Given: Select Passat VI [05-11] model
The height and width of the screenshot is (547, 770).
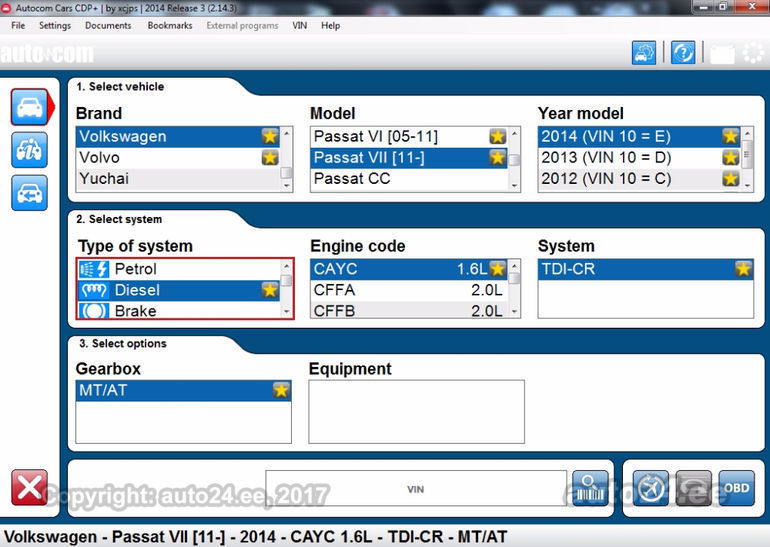Looking at the screenshot, I should (x=409, y=137).
